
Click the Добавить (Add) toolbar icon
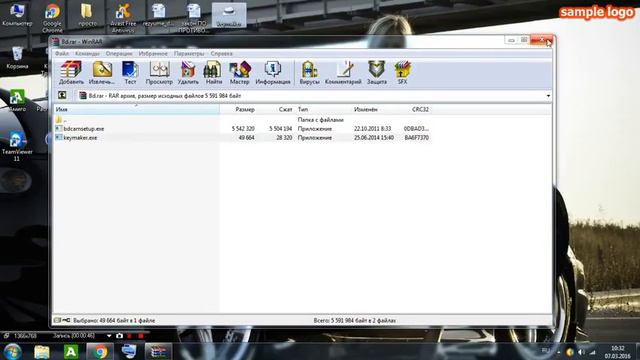coord(71,73)
